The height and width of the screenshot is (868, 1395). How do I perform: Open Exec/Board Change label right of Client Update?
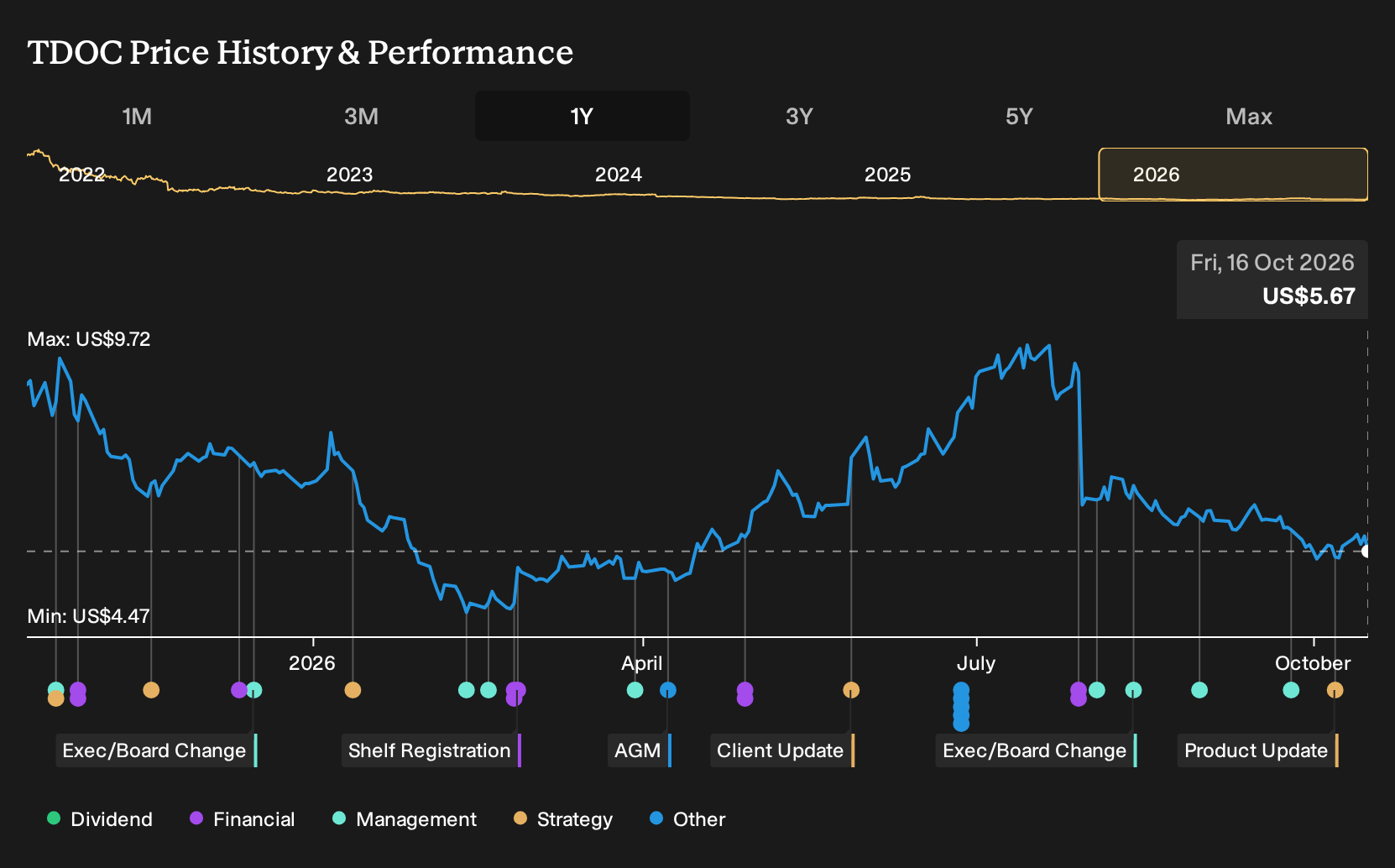tap(1037, 750)
